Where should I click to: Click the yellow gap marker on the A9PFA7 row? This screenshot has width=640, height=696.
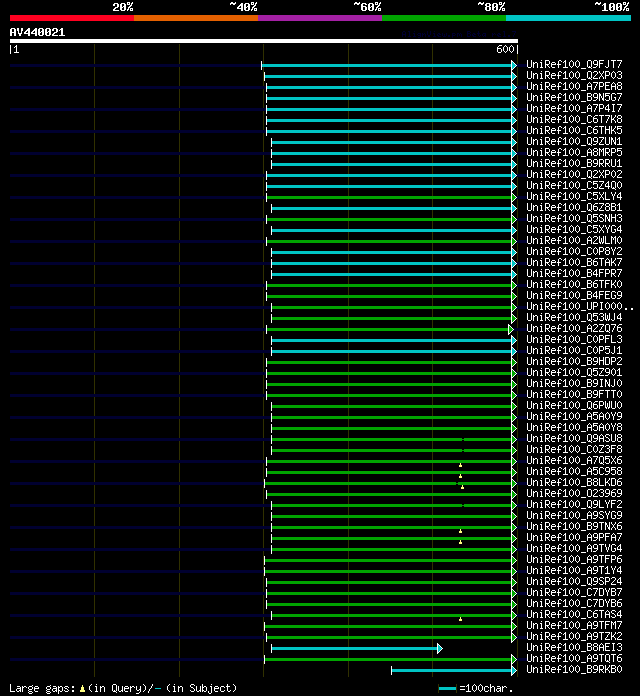460,542
